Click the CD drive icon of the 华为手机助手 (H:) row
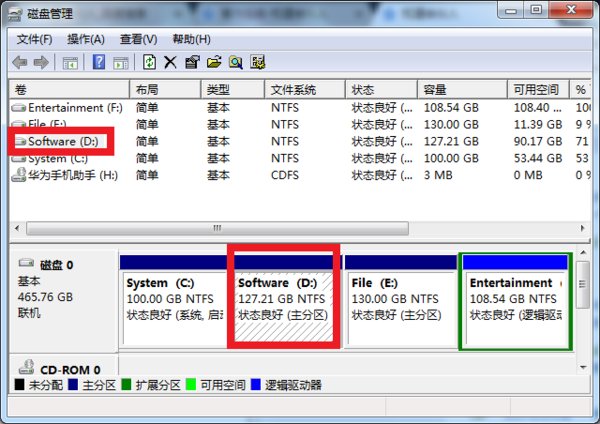 click(x=19, y=175)
